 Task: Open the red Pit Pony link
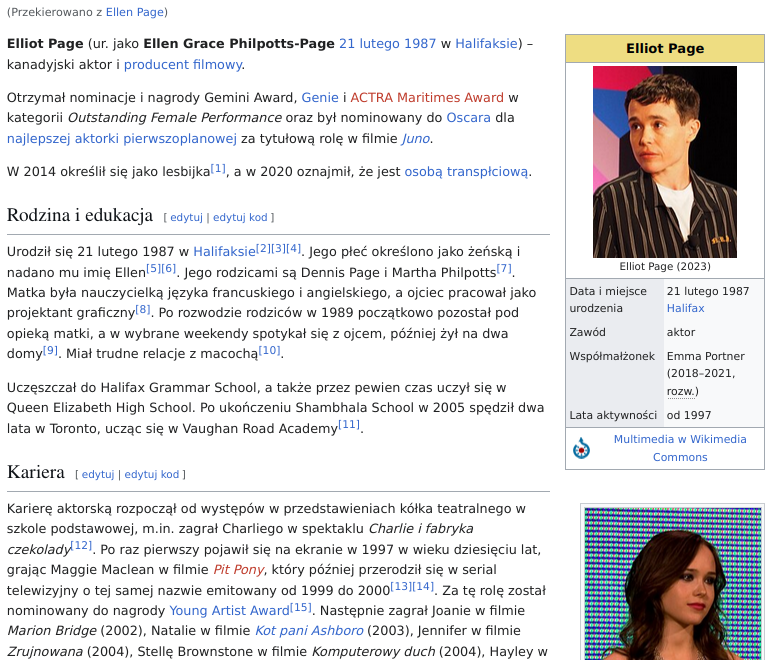tap(239, 570)
